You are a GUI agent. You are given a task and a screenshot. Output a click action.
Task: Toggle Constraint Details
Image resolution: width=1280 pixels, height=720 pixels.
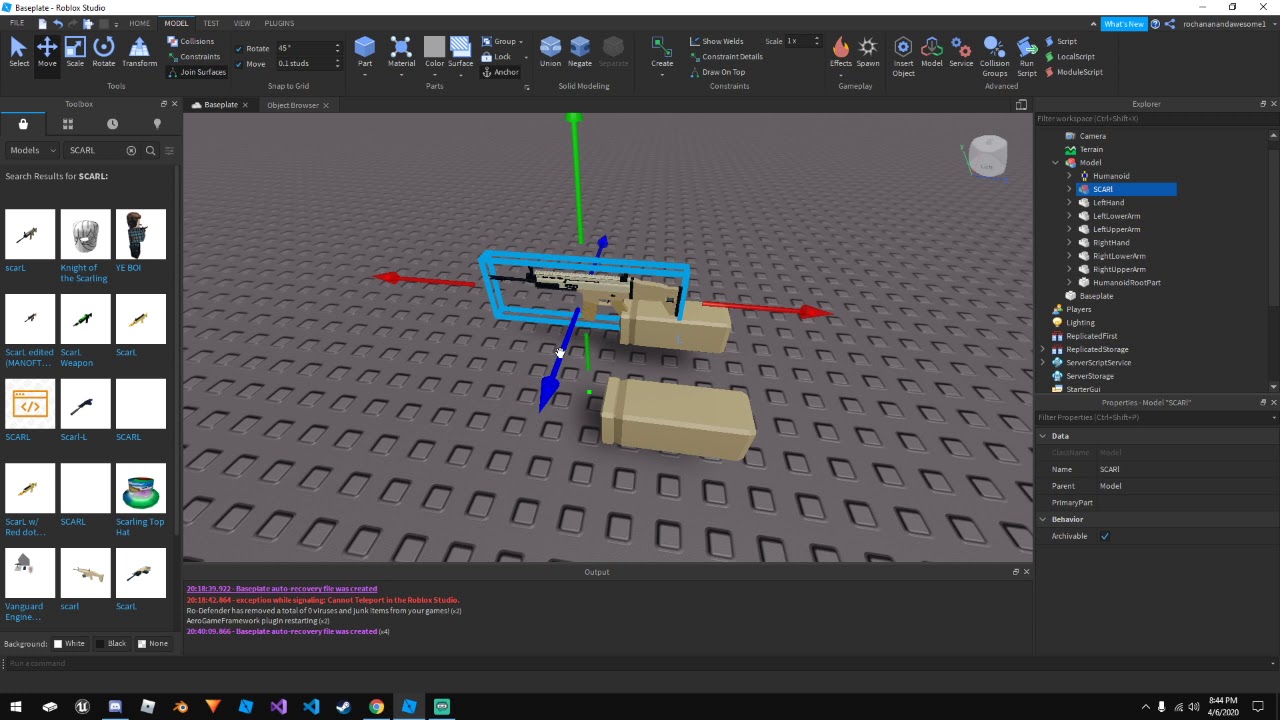(x=725, y=56)
